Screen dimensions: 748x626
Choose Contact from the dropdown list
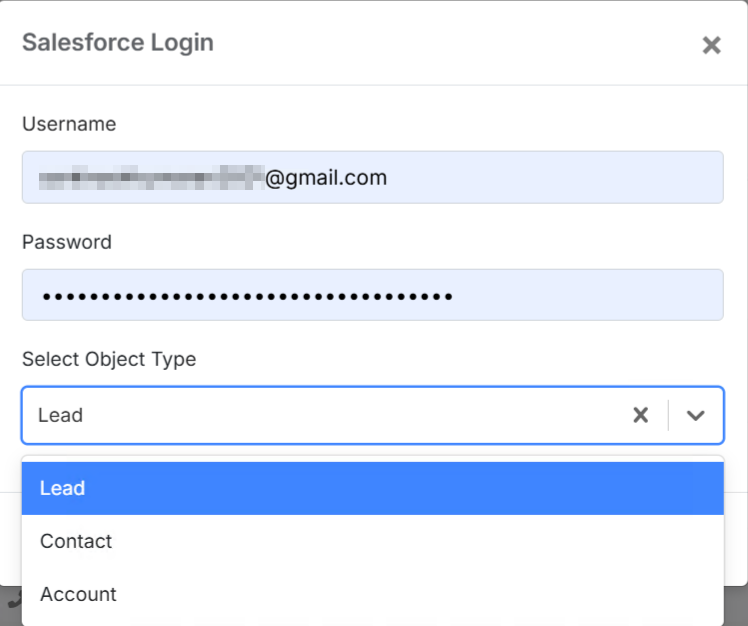tap(372, 541)
